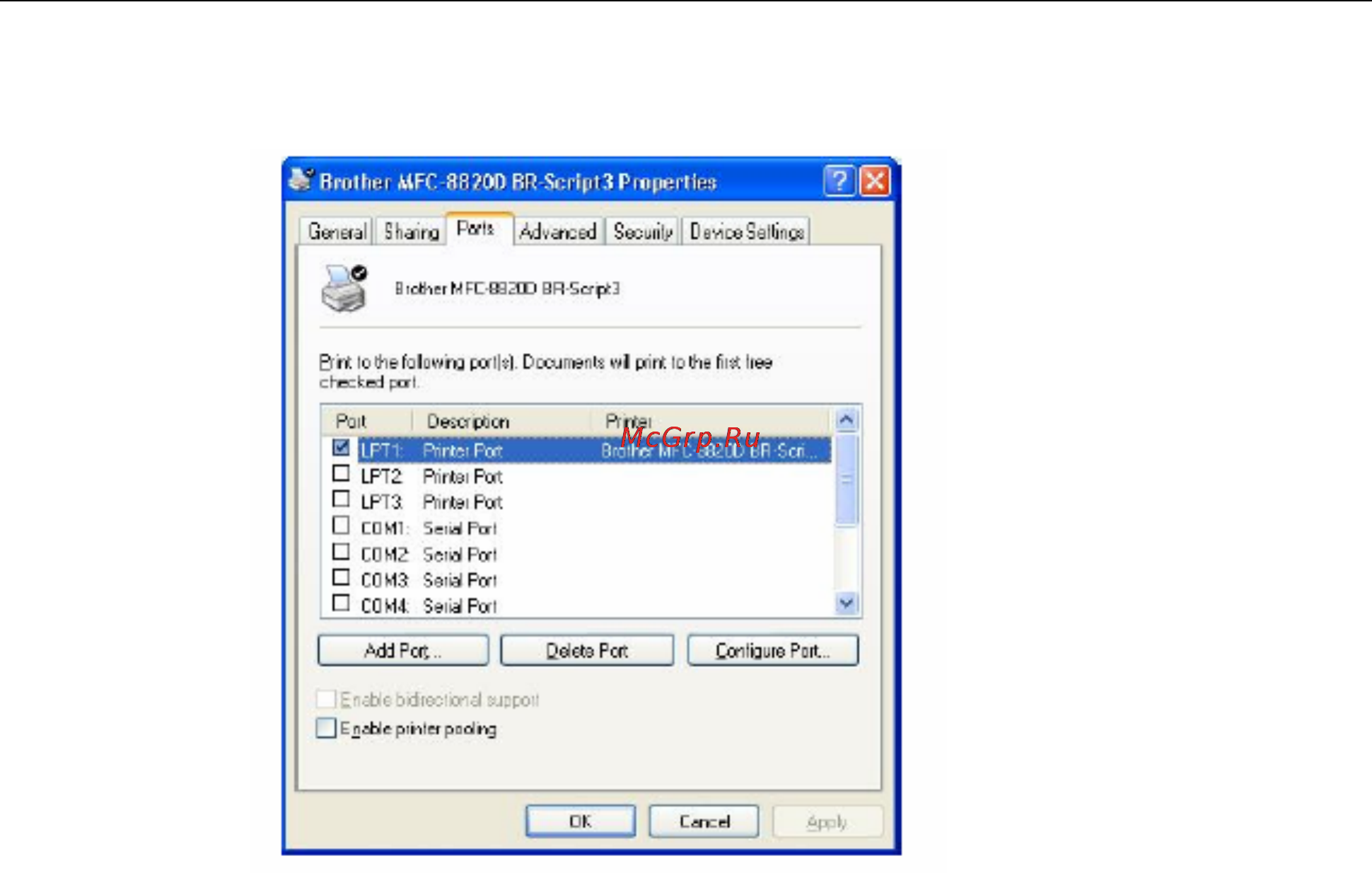This screenshot has height=873, width=1372.
Task: Select the COM4 Serial Port description
Action: click(460, 606)
